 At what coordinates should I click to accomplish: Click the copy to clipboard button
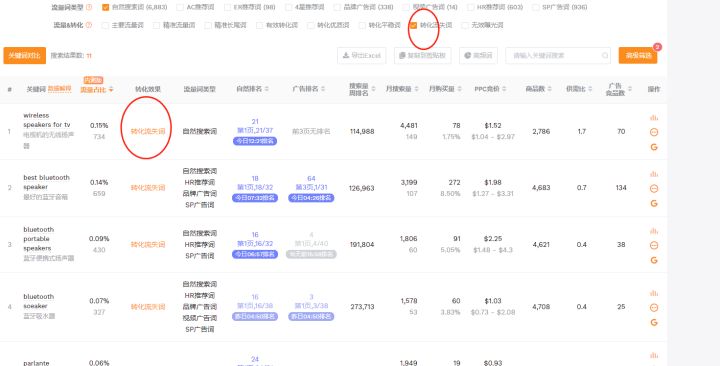coord(422,56)
